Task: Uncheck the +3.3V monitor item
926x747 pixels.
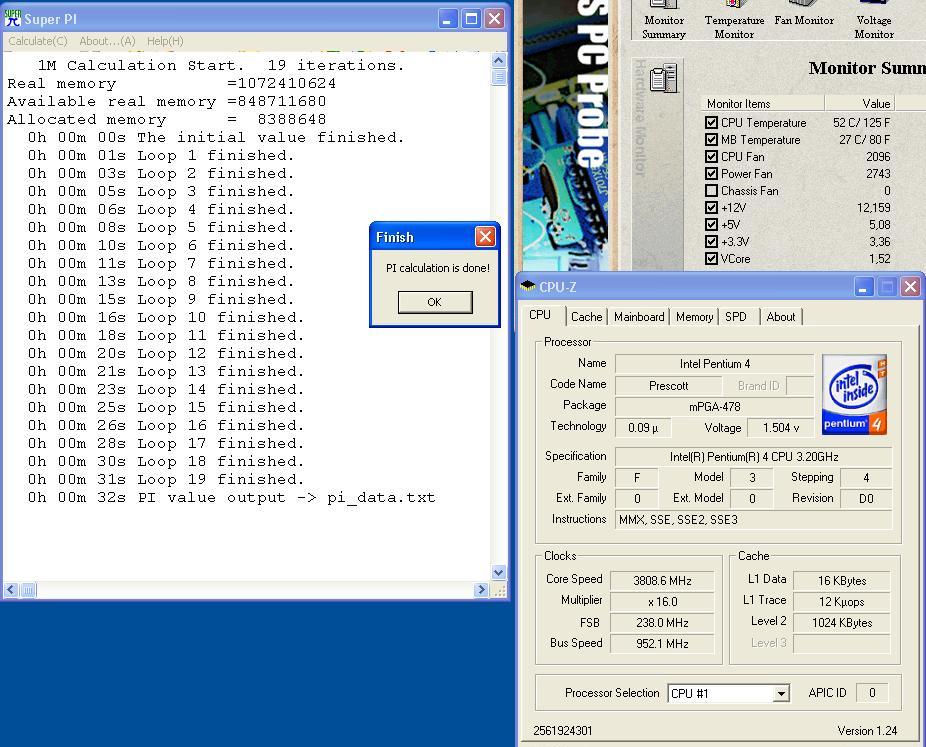Action: pyautogui.click(x=711, y=242)
